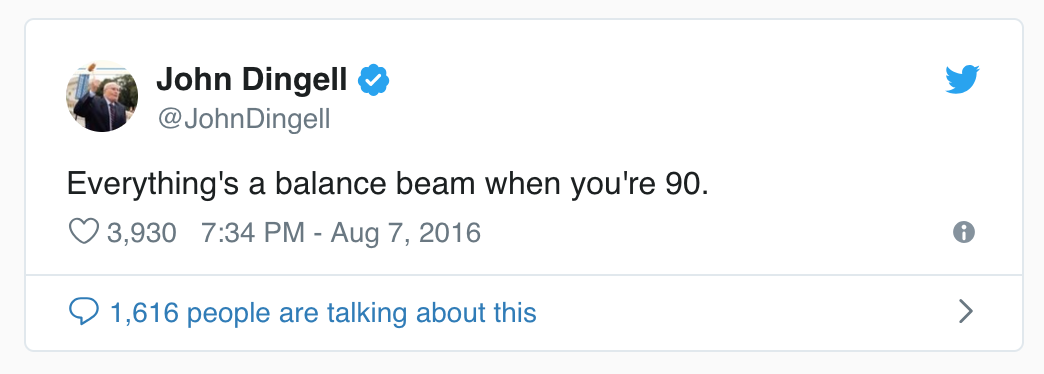
Task: Click the blue speech bubble icon
Action: (84, 311)
